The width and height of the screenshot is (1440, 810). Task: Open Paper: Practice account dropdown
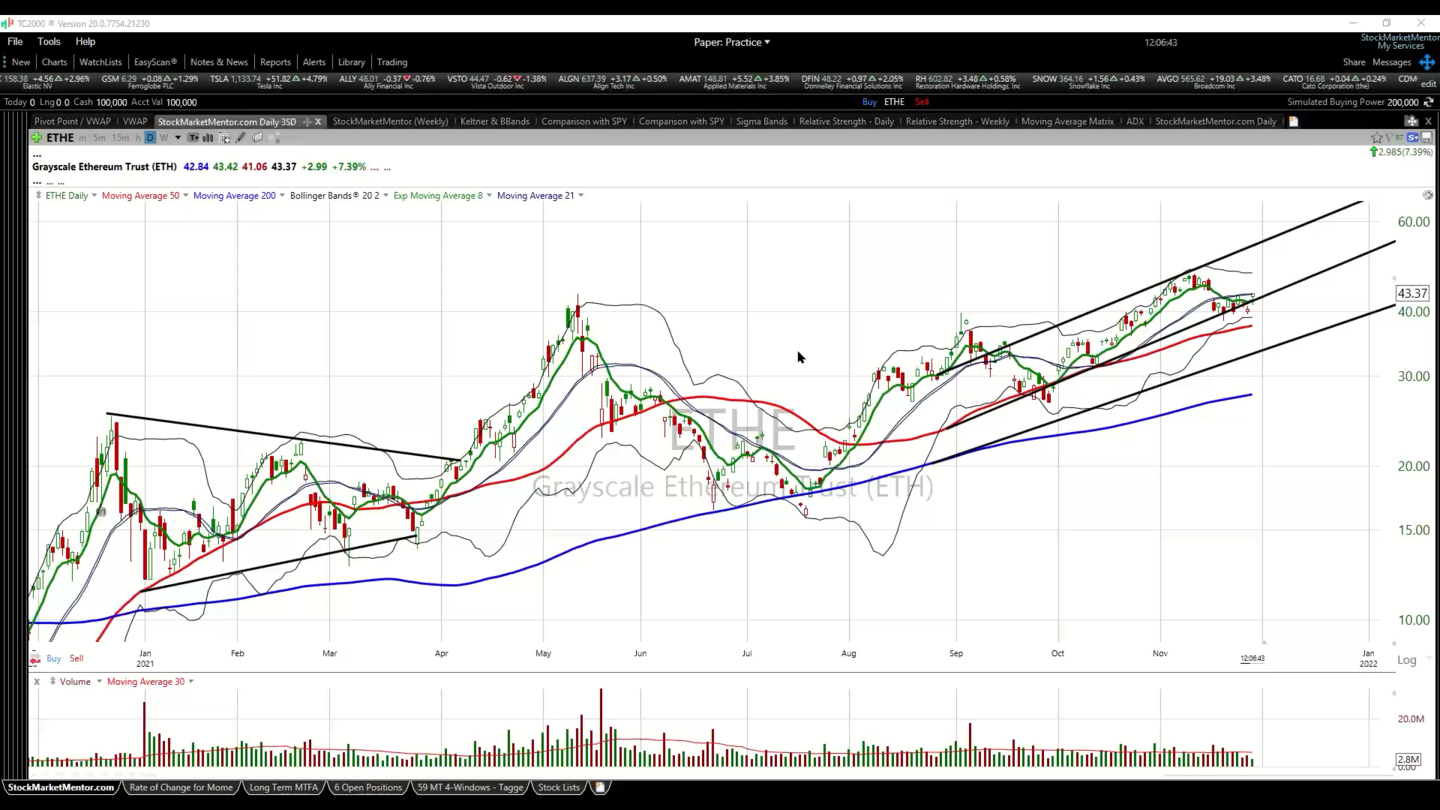pos(732,42)
